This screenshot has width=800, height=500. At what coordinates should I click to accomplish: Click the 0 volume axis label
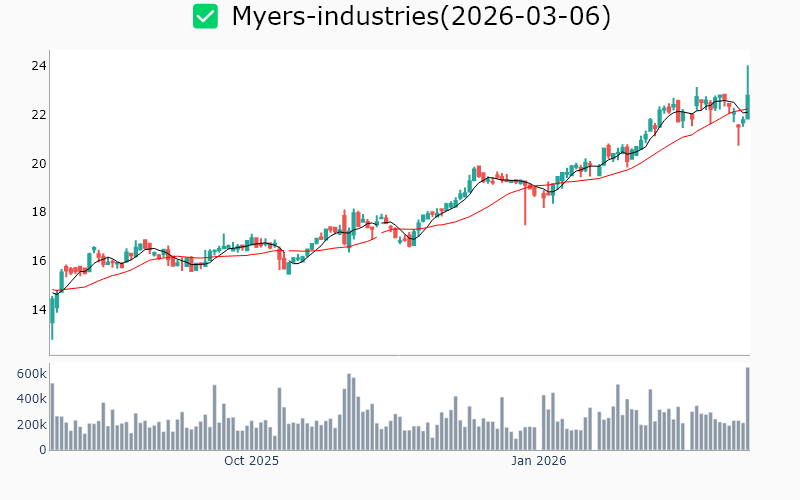[x=43, y=450]
